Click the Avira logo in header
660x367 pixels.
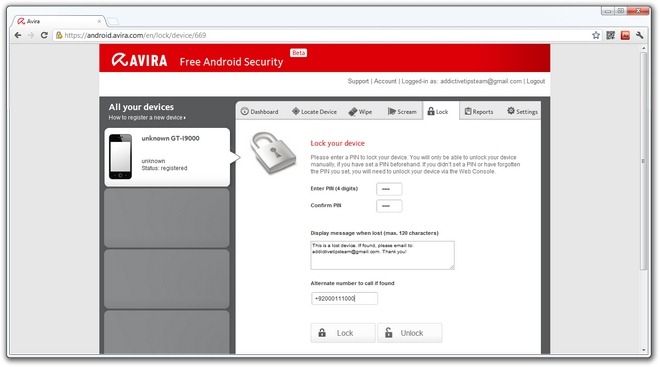[139, 60]
